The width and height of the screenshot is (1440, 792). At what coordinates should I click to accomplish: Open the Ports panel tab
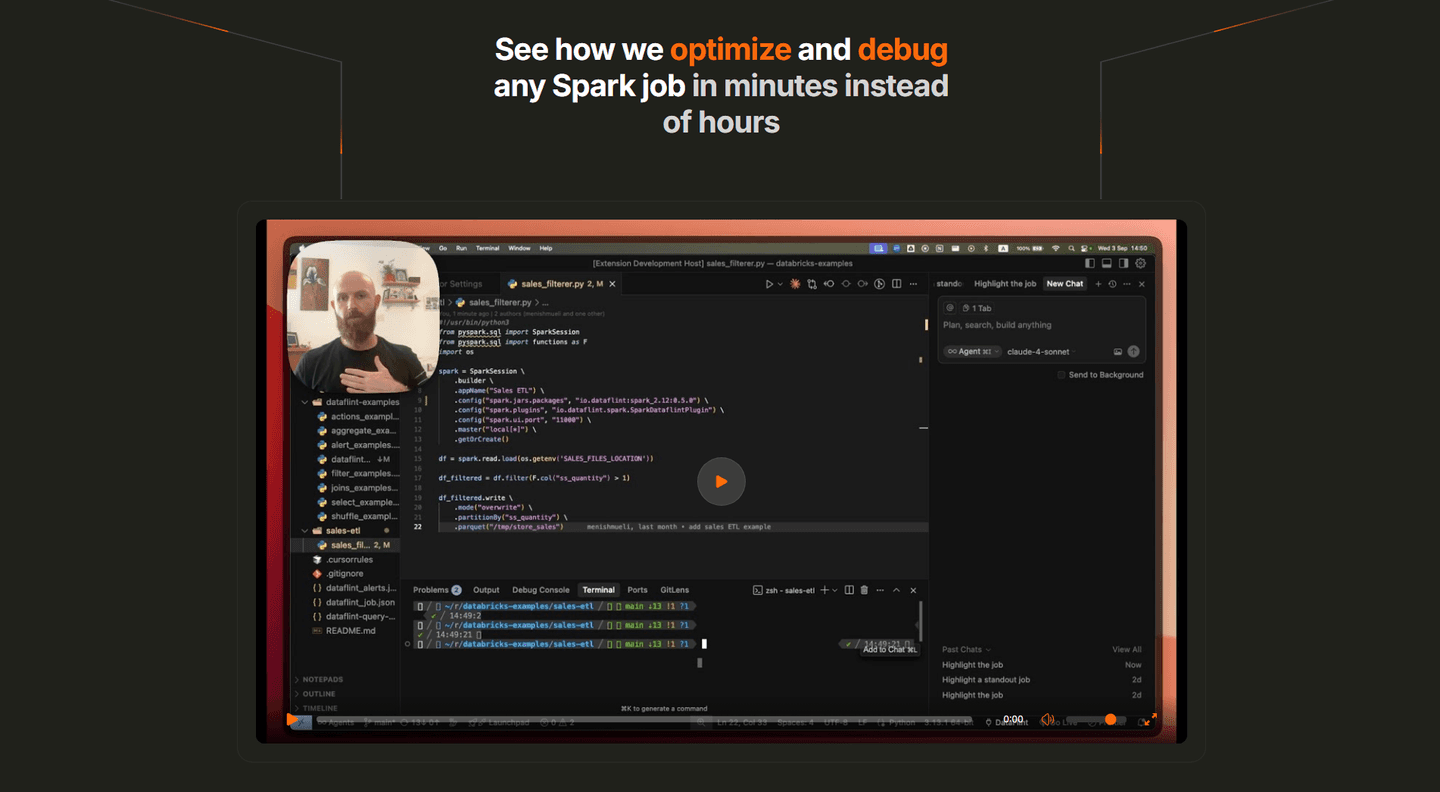tap(637, 590)
